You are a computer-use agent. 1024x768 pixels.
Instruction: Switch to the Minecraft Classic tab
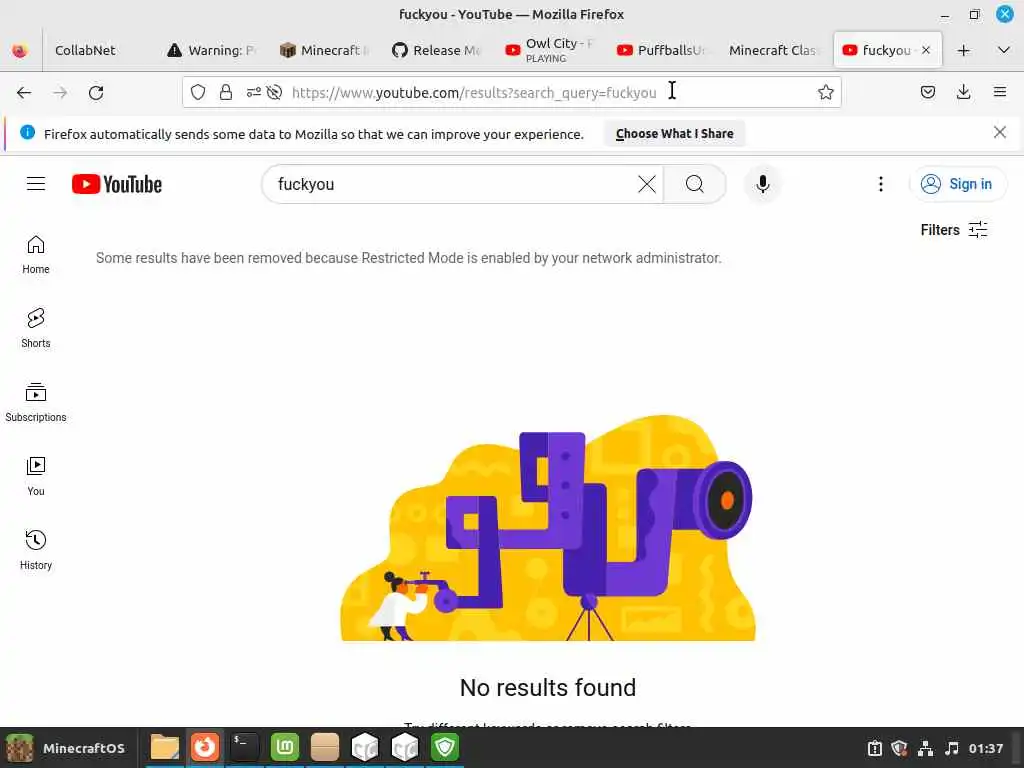coord(773,50)
